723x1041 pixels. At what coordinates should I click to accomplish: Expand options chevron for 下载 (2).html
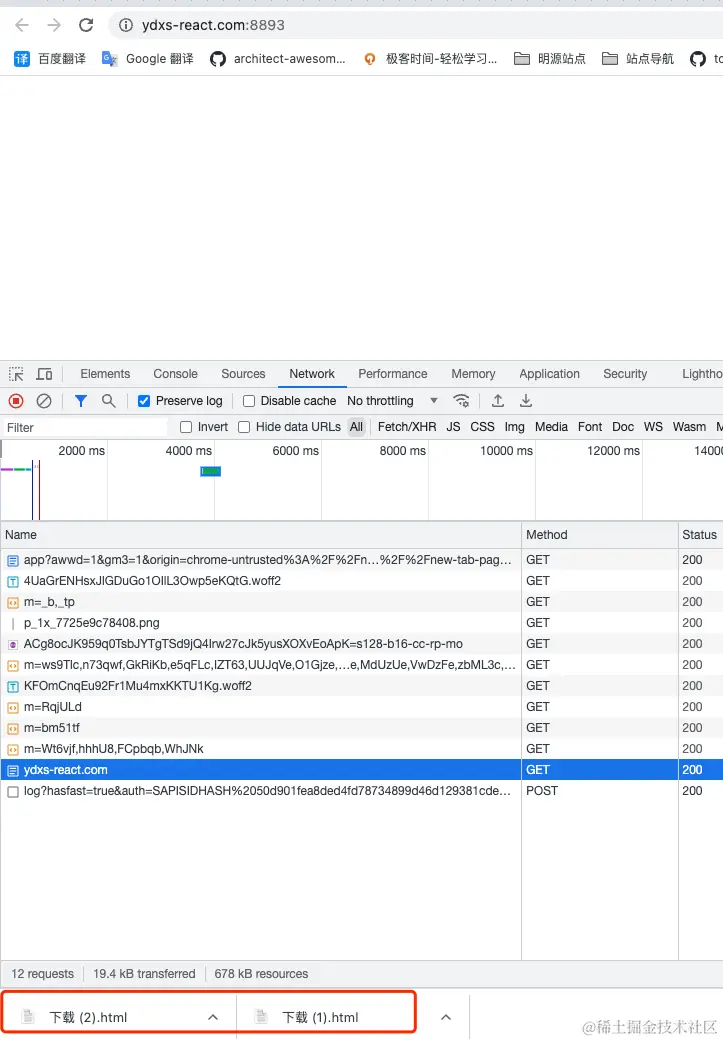(213, 1017)
